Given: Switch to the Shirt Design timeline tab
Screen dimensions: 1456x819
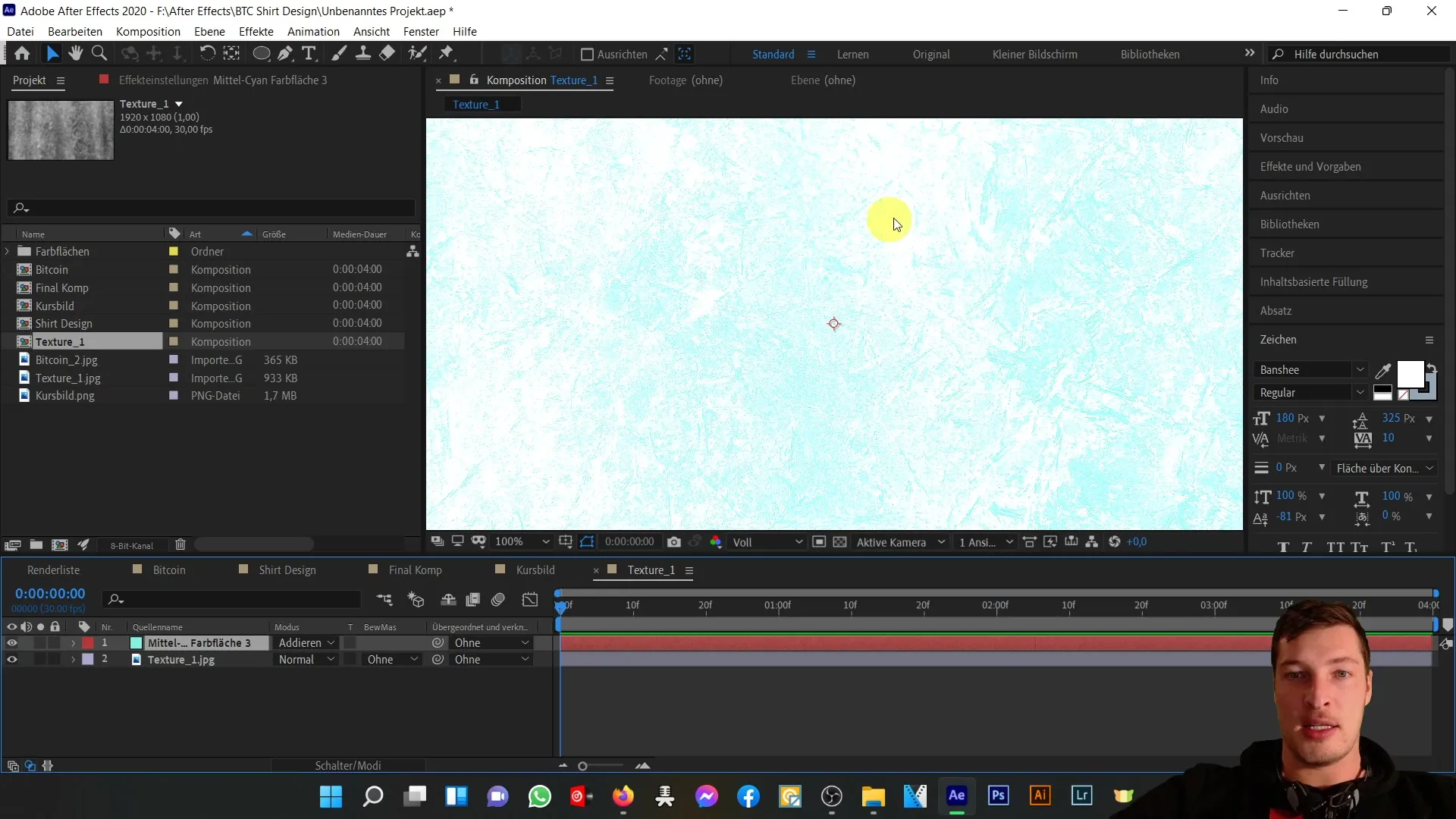Looking at the screenshot, I should click(287, 570).
